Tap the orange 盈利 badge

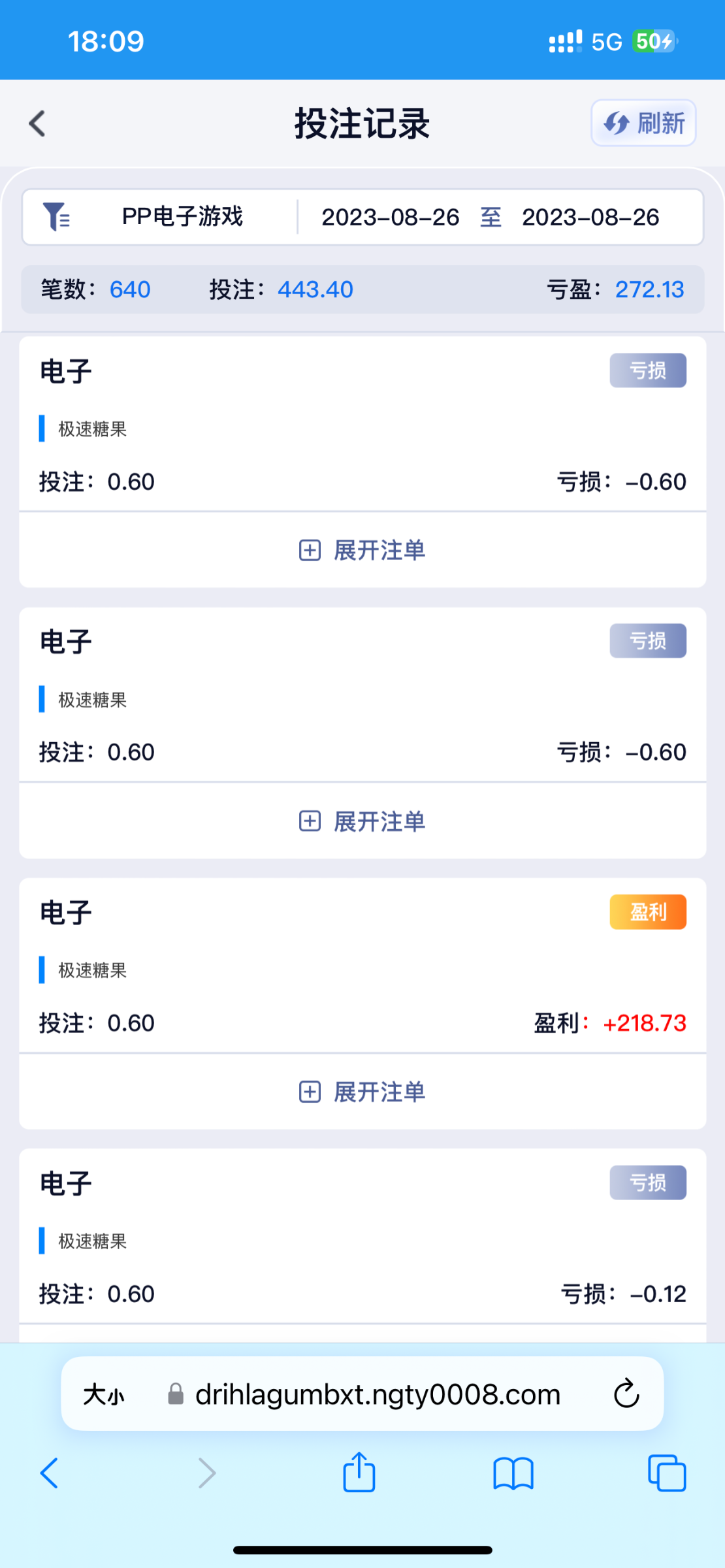point(648,911)
